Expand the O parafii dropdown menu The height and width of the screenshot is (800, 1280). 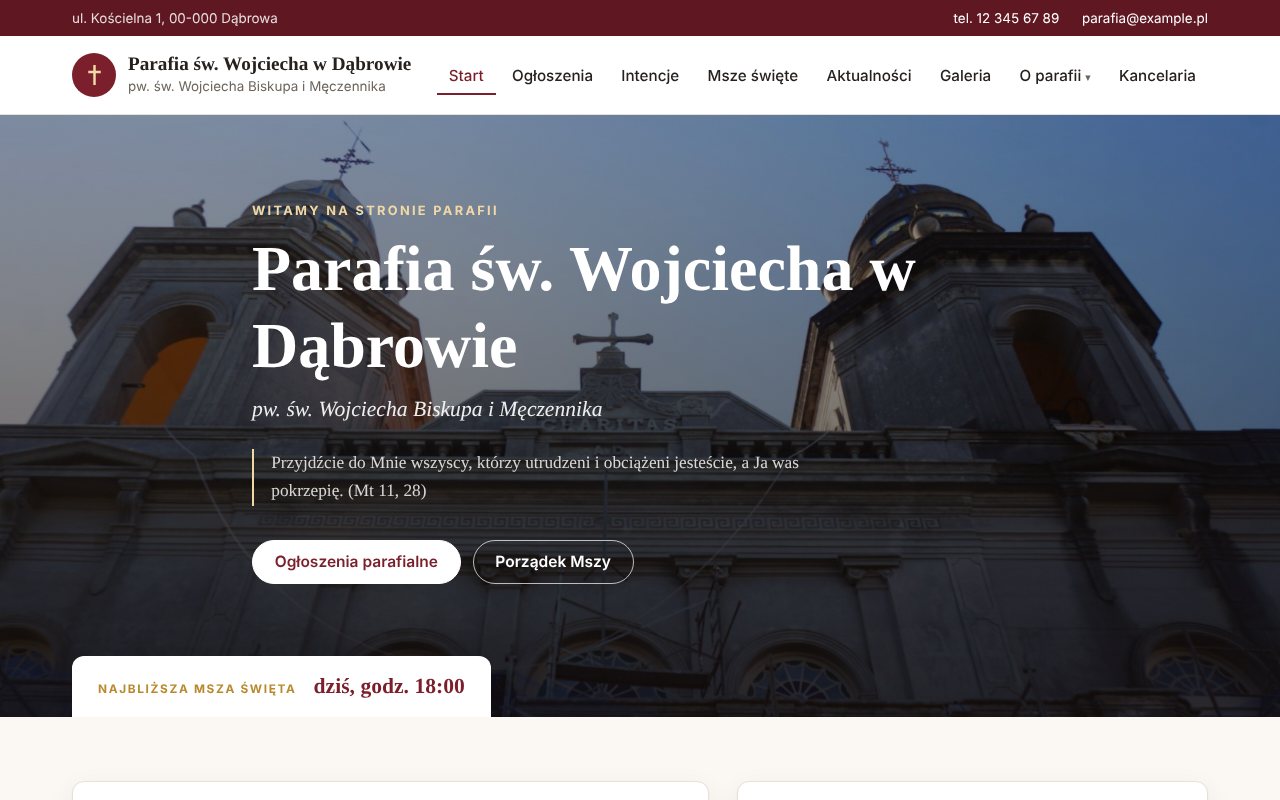click(1055, 76)
